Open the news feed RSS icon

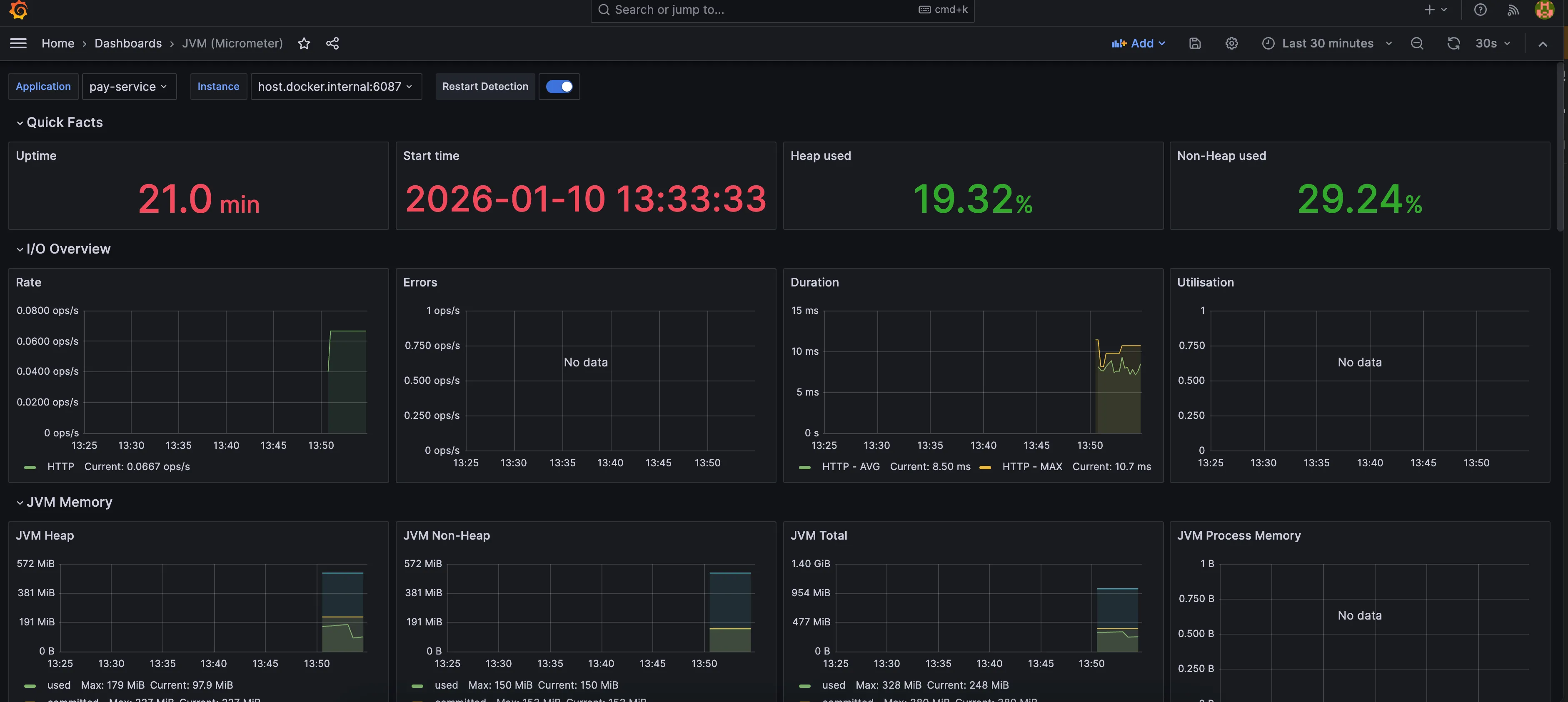1513,10
